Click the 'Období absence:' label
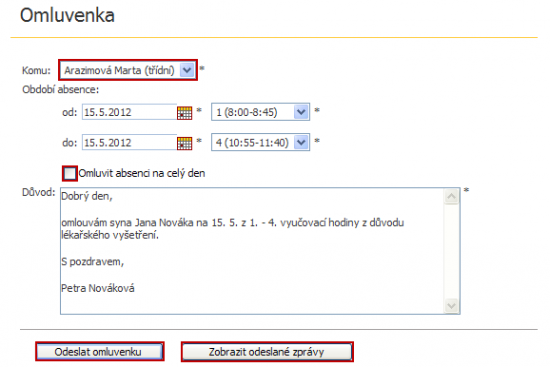550x367 pixels. pyautogui.click(x=61, y=90)
